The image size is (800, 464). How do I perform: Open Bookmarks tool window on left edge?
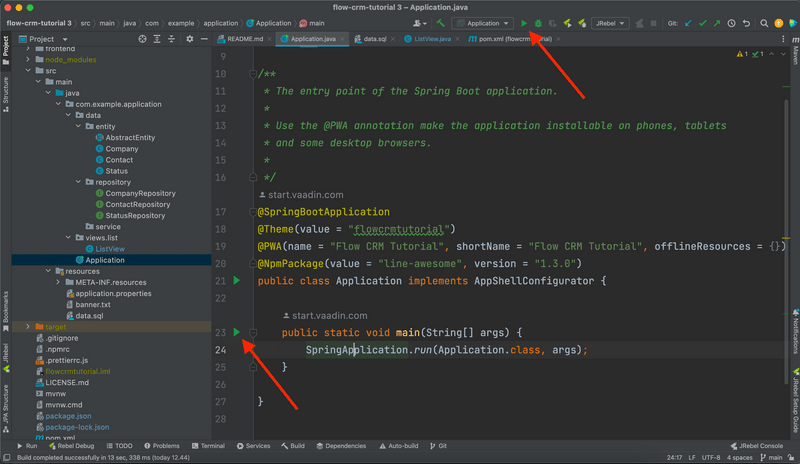click(x=6, y=311)
